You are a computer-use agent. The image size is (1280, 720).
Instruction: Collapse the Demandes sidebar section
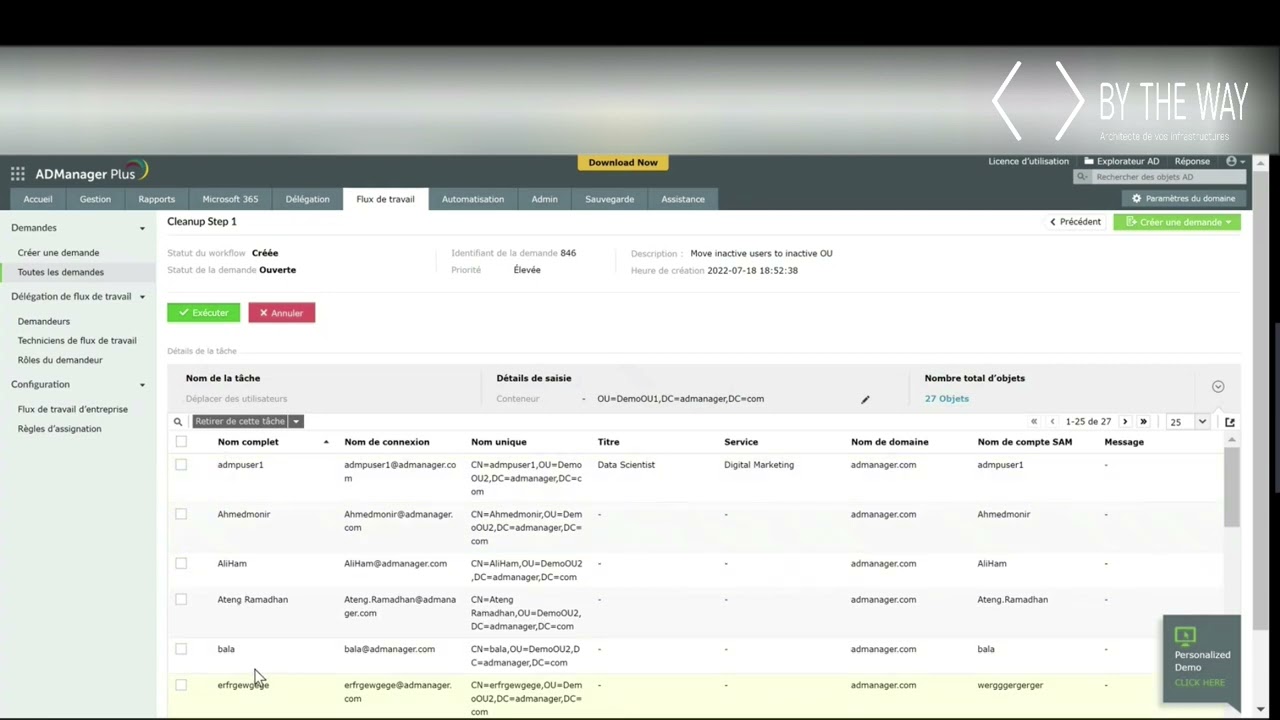tap(142, 229)
